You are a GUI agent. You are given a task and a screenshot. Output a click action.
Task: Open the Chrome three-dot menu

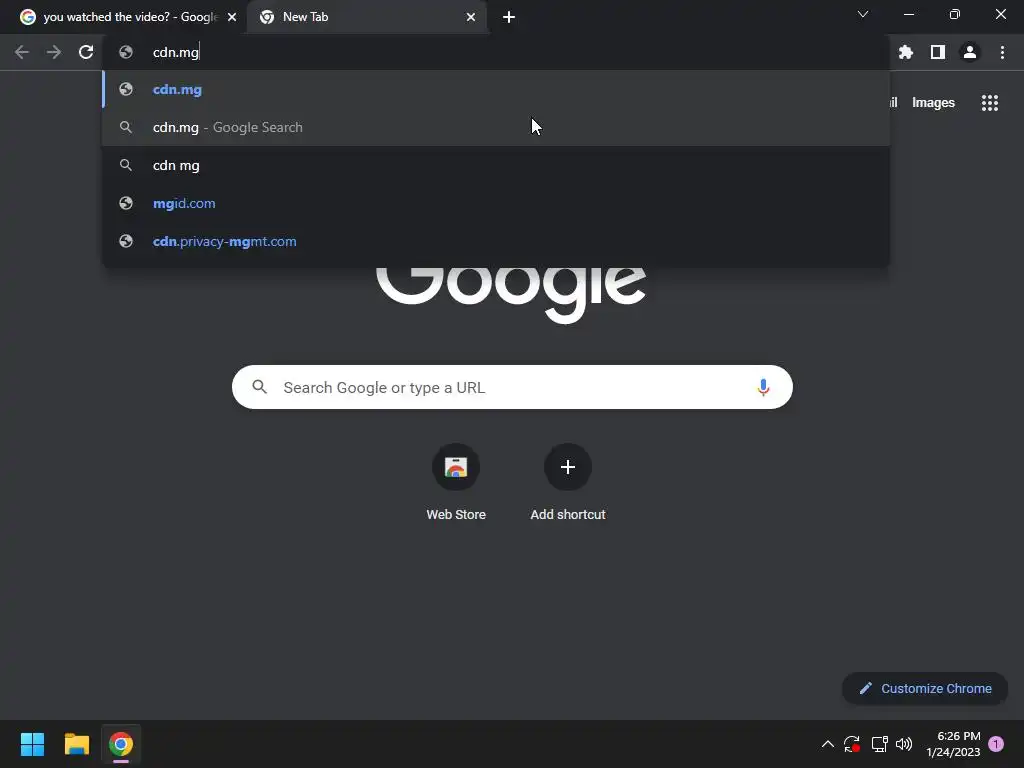1002,52
